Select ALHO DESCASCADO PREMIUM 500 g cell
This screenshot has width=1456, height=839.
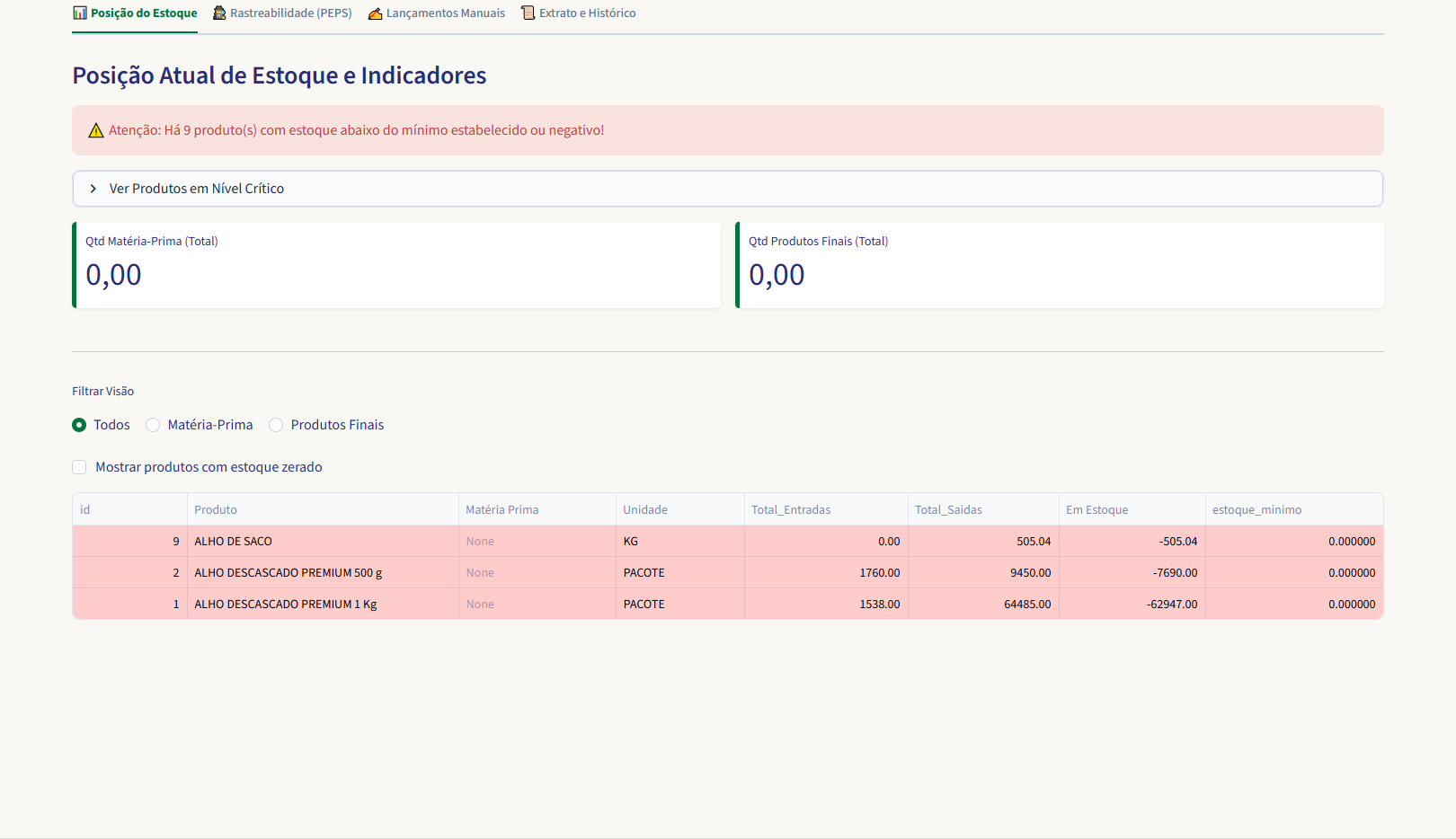point(323,573)
